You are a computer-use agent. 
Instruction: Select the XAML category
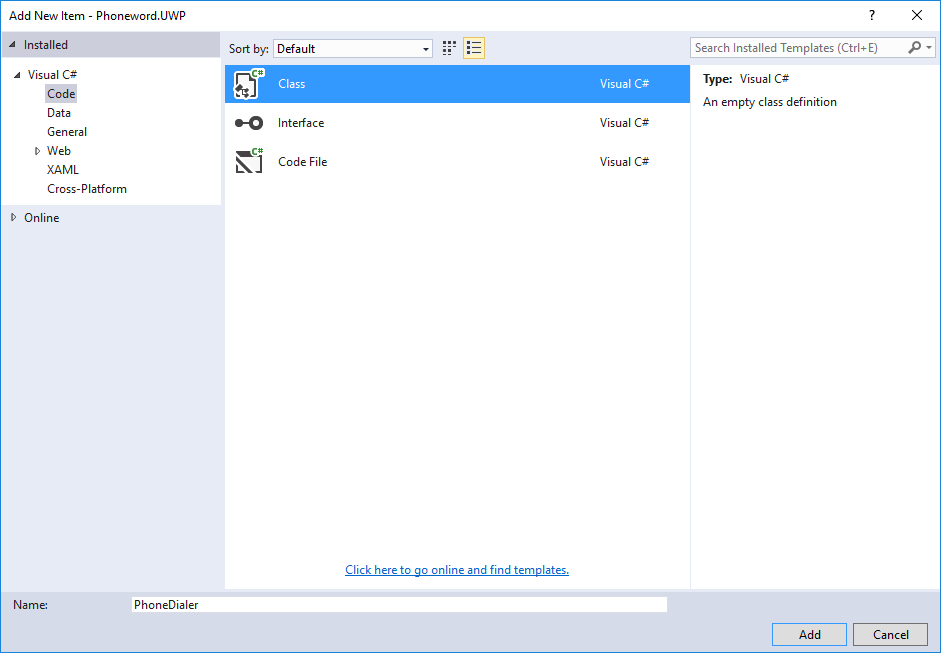click(x=63, y=170)
